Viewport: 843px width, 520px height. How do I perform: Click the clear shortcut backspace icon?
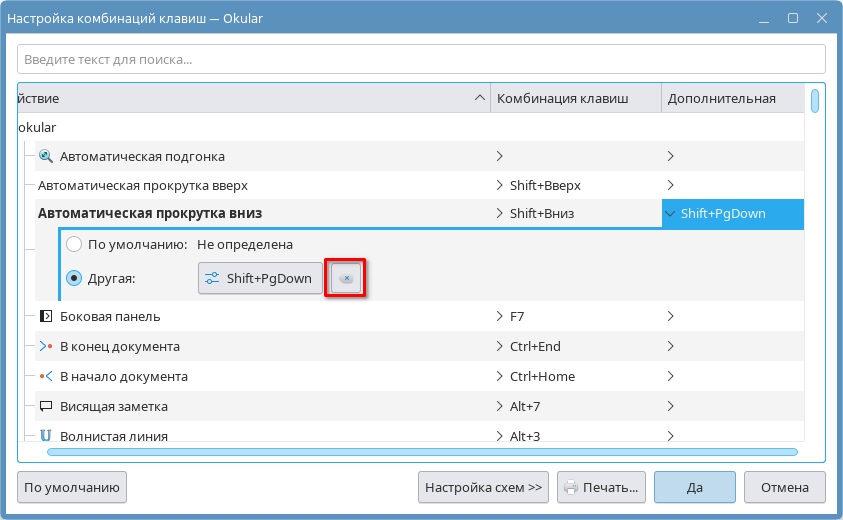click(346, 279)
